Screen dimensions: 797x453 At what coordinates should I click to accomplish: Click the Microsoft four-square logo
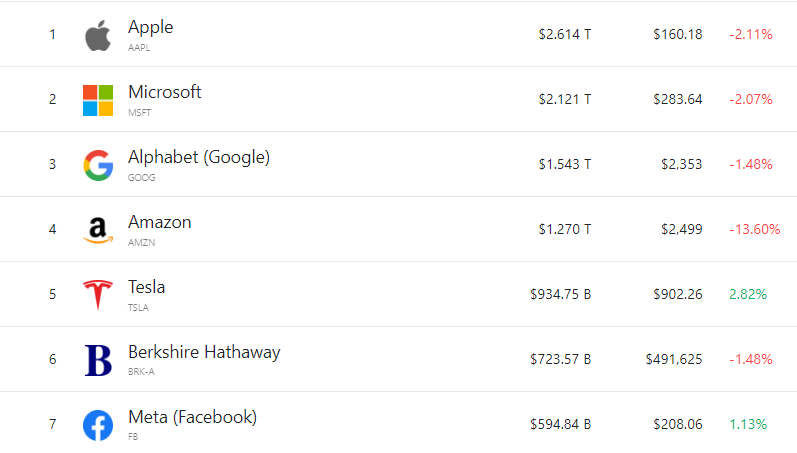coord(97,100)
